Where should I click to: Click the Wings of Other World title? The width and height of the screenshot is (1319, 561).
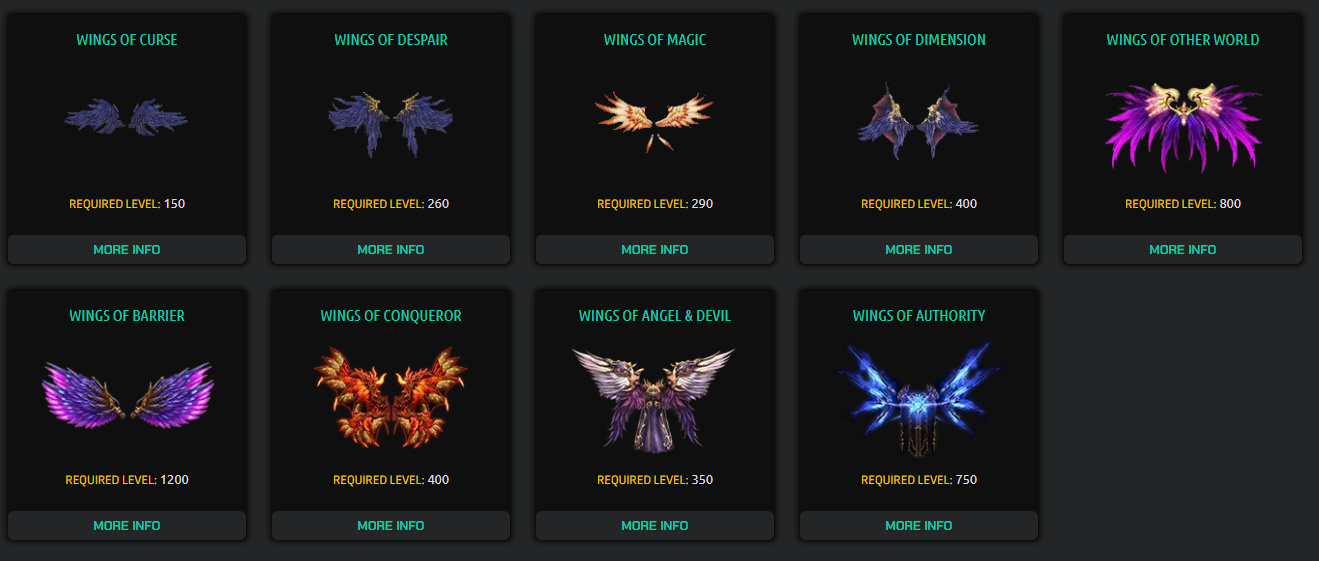(x=1183, y=40)
